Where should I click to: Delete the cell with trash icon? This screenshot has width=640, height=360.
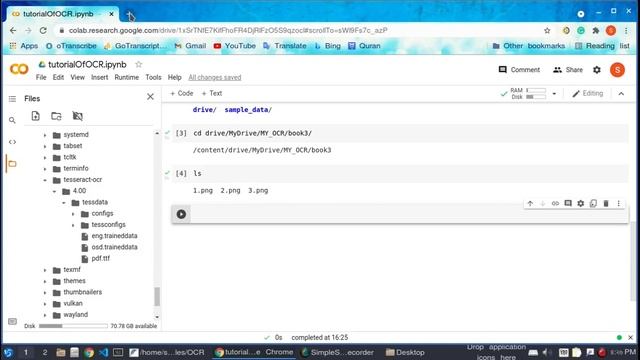point(606,203)
